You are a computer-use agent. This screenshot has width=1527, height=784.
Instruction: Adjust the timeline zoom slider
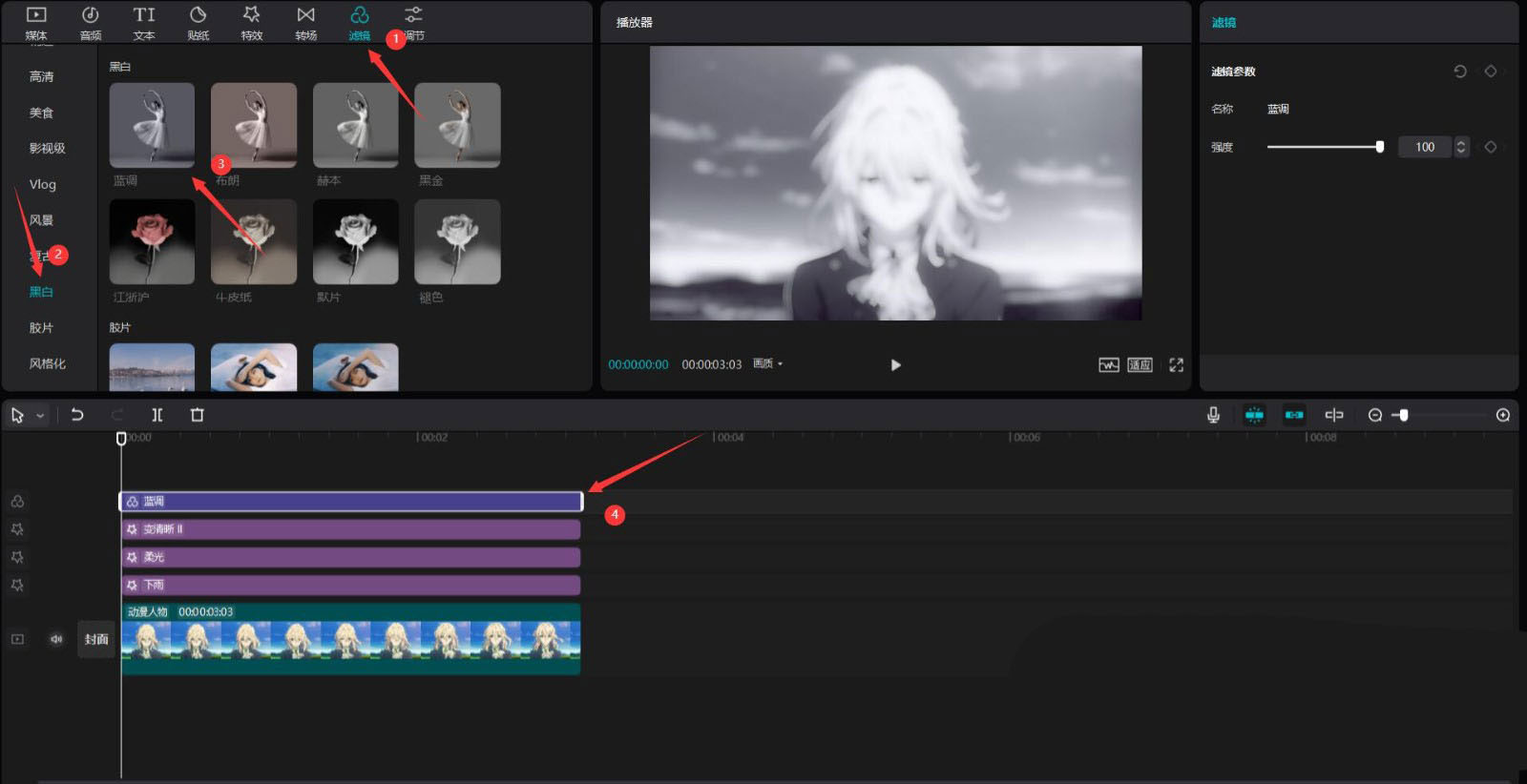pos(1403,415)
